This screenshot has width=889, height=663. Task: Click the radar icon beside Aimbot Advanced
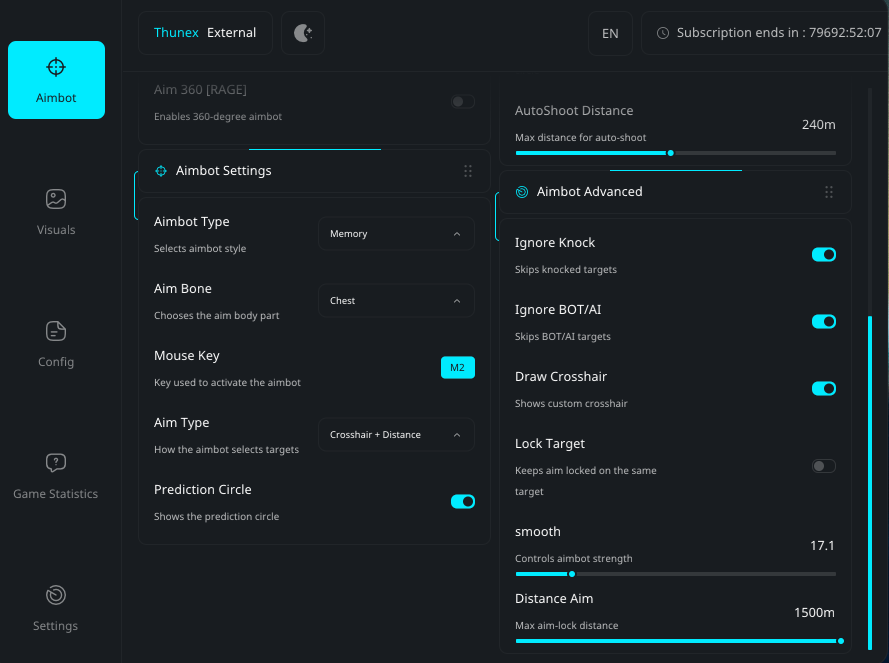tap(522, 192)
